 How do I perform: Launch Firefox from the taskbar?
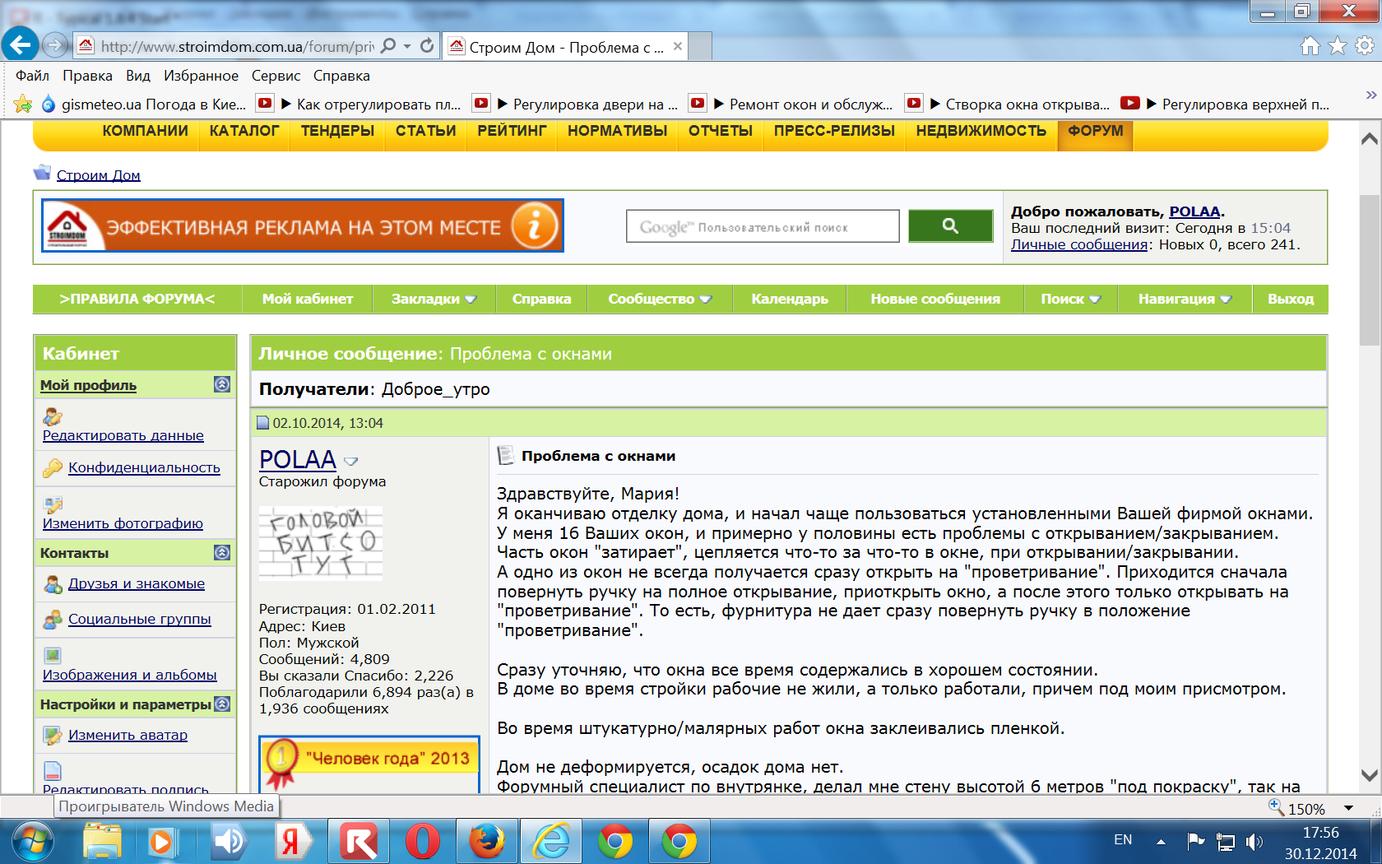pyautogui.click(x=486, y=841)
